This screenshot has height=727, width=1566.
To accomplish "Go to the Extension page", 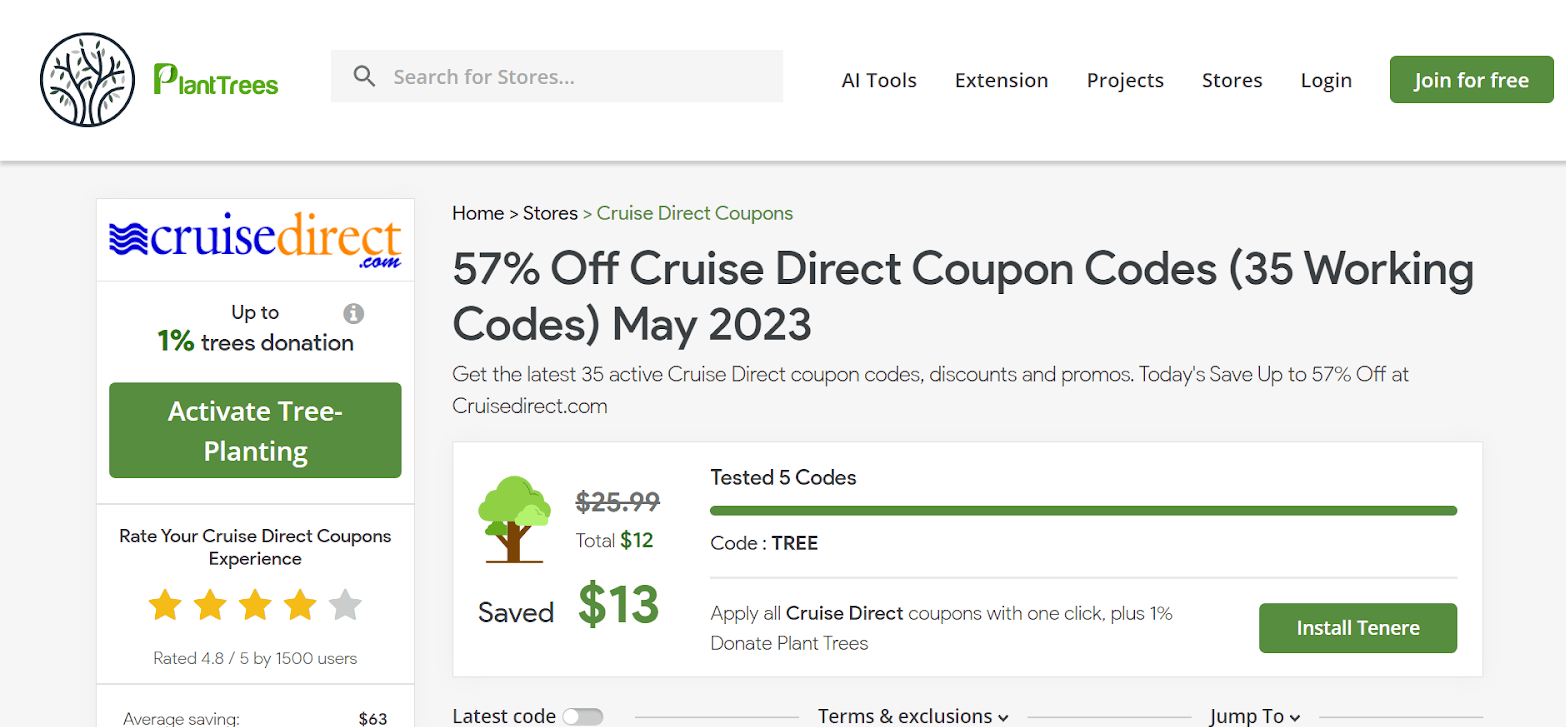I will point(1001,80).
